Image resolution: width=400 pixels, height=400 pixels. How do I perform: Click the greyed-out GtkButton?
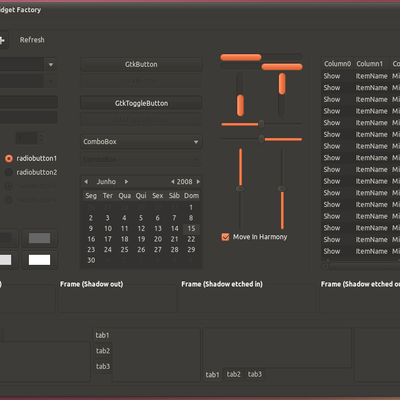[x=141, y=81]
